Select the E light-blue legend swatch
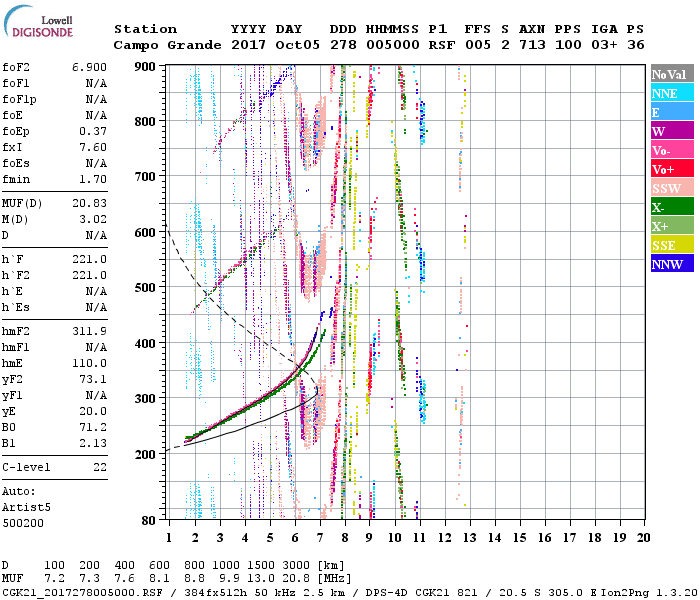700x600 pixels. coord(672,112)
